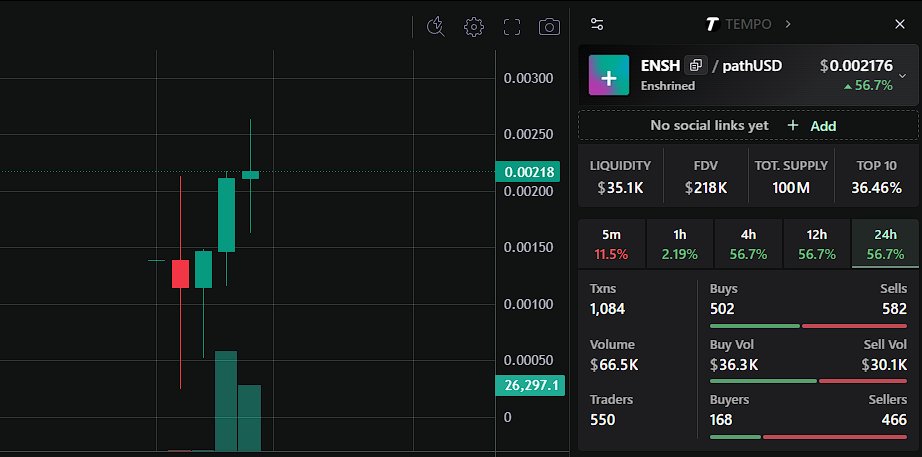Click the Buyers 168 count

721,419
